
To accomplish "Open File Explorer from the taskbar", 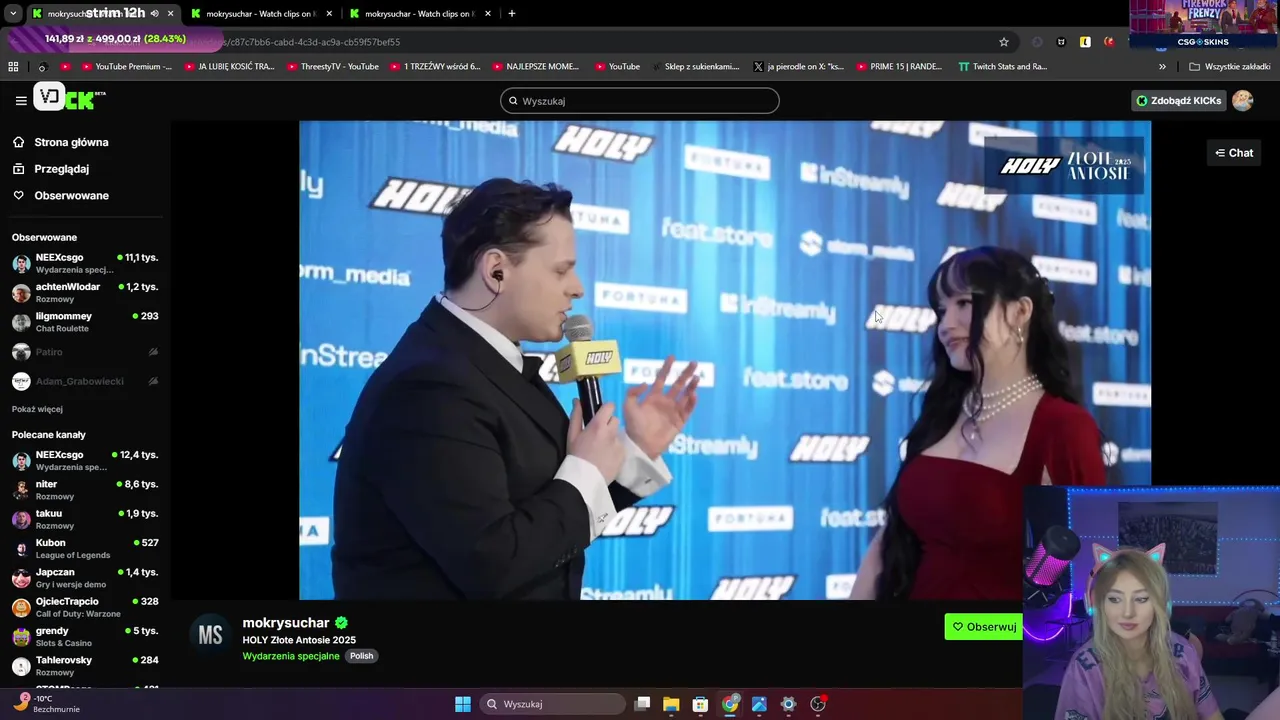I will [671, 704].
